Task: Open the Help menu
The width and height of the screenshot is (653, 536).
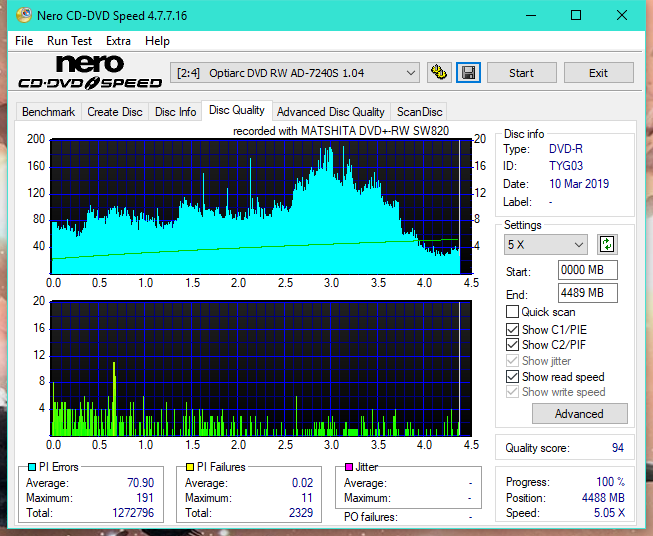Action: [x=157, y=41]
